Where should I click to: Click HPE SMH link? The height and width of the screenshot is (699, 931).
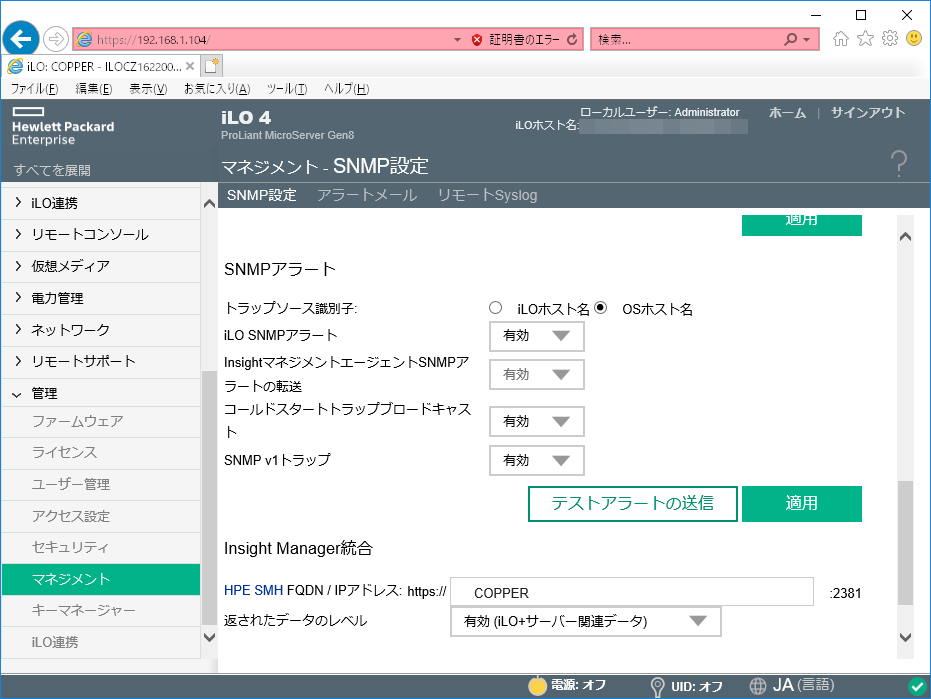click(x=254, y=590)
